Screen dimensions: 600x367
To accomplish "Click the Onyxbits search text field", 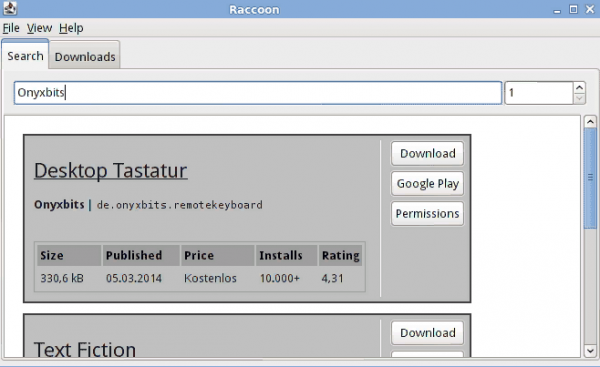I will pos(258,93).
